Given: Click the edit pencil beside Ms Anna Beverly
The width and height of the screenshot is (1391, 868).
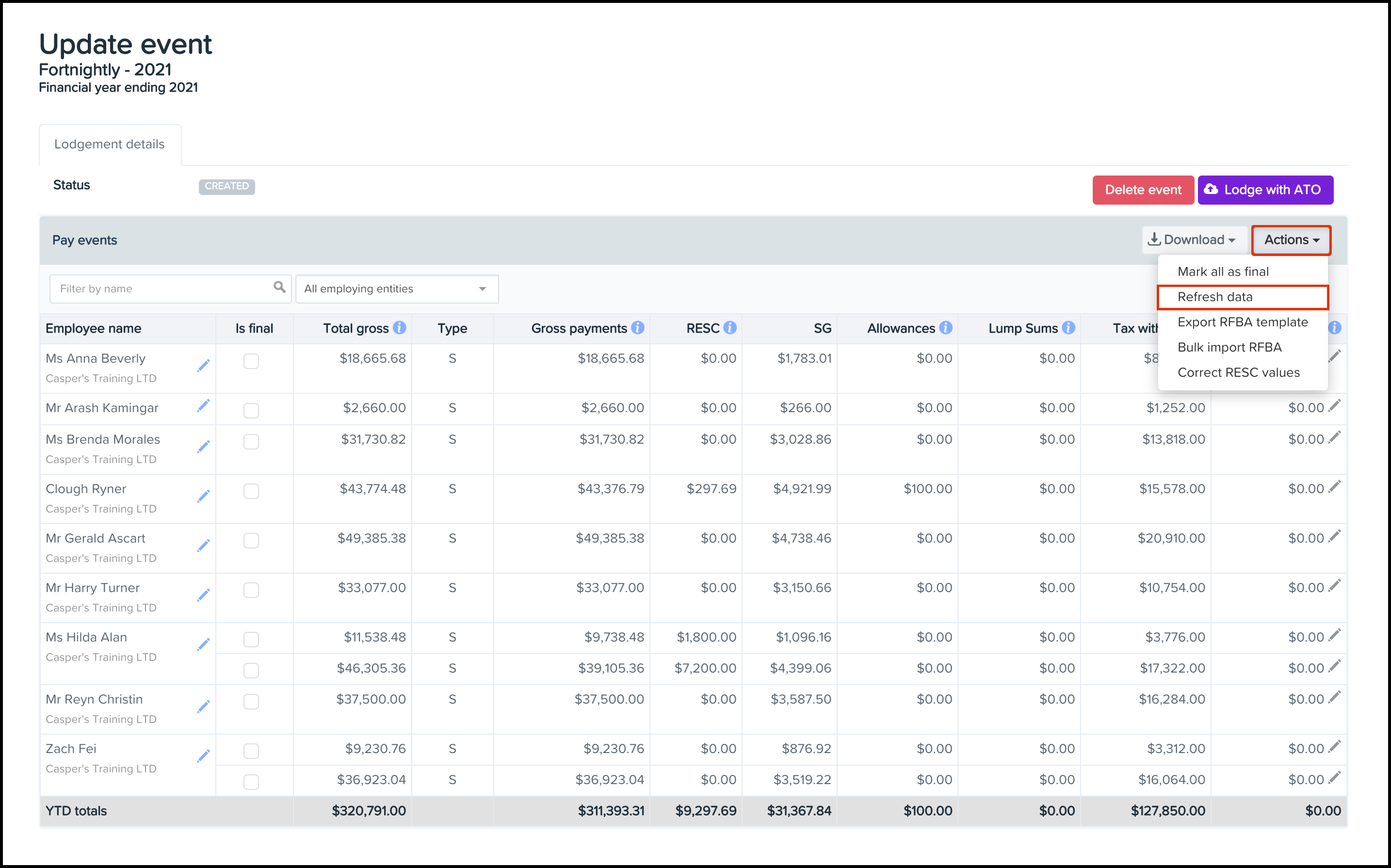Looking at the screenshot, I should [x=203, y=365].
